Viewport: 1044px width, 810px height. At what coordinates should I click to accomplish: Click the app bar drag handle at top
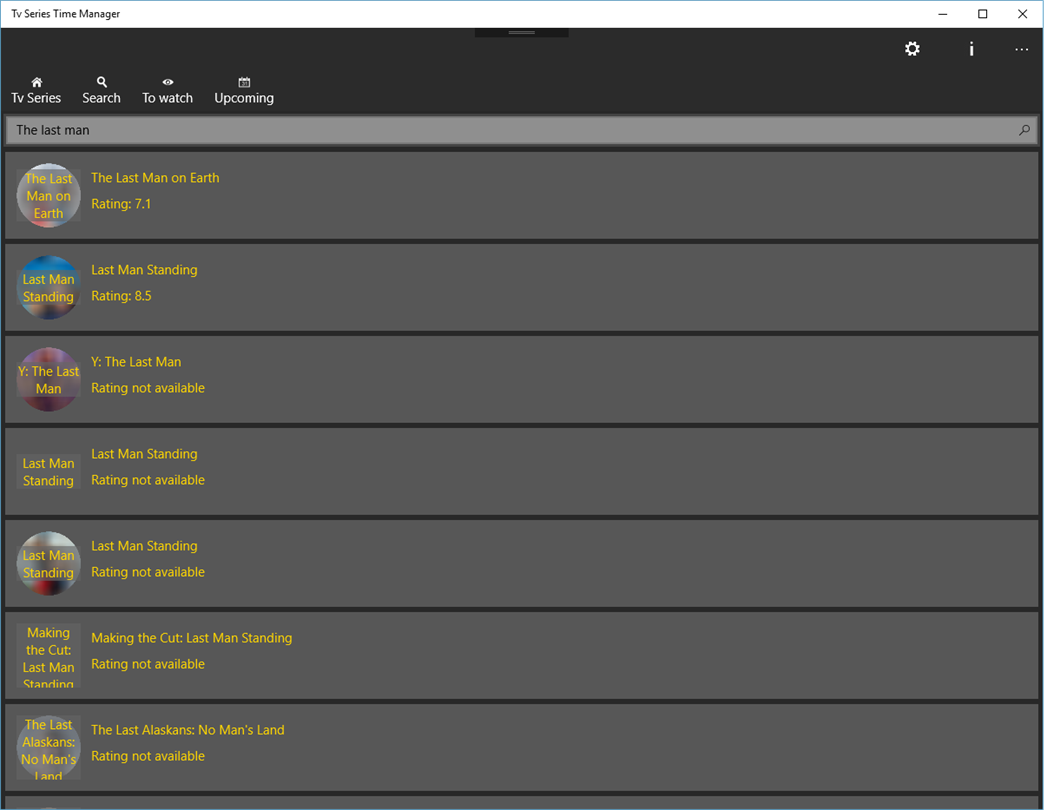(521, 33)
